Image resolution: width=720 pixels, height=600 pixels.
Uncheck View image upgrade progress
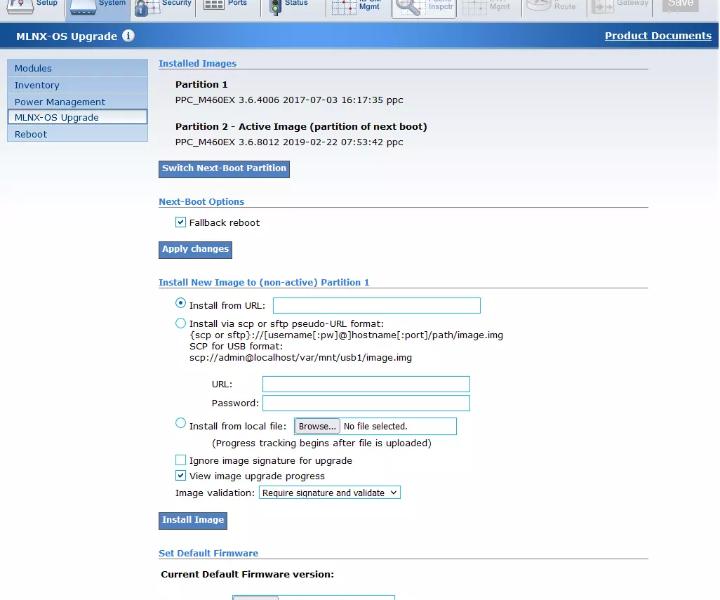(180, 476)
